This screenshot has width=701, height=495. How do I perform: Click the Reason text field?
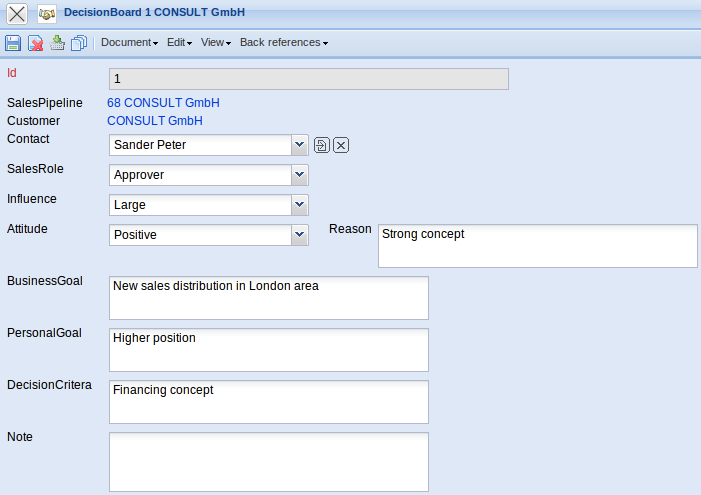point(537,246)
